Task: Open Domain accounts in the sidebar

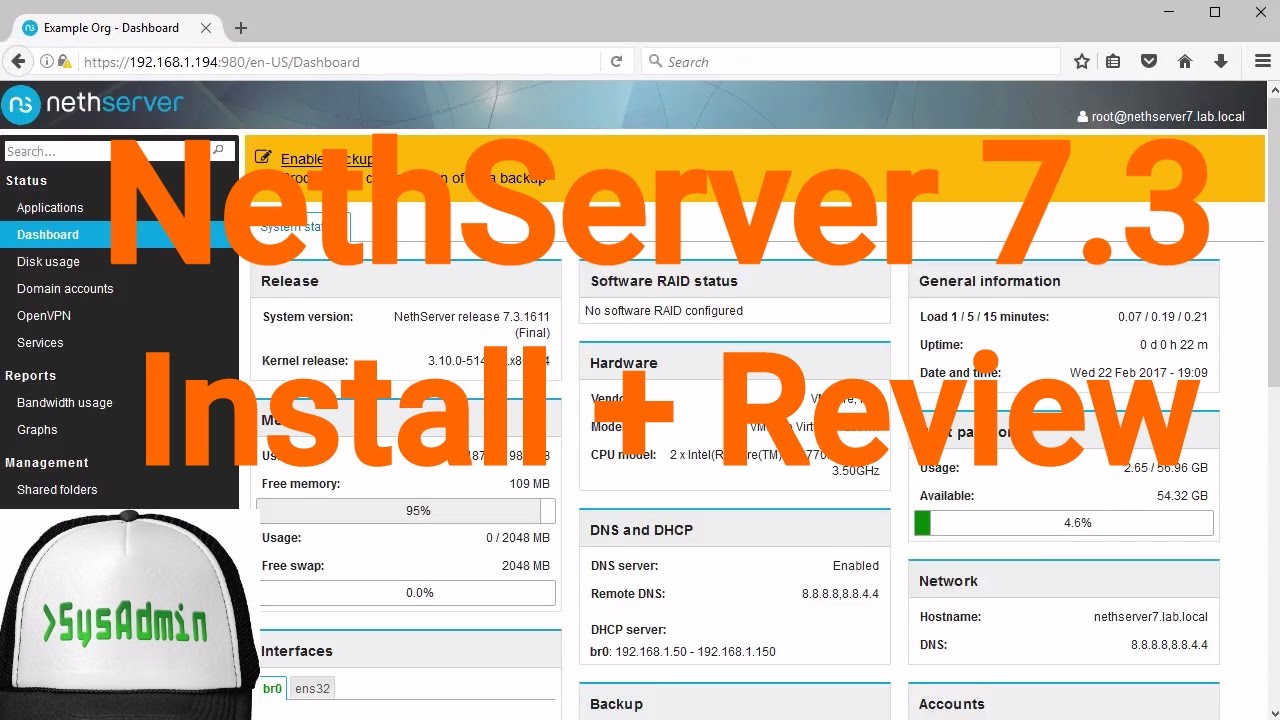Action: 65,289
